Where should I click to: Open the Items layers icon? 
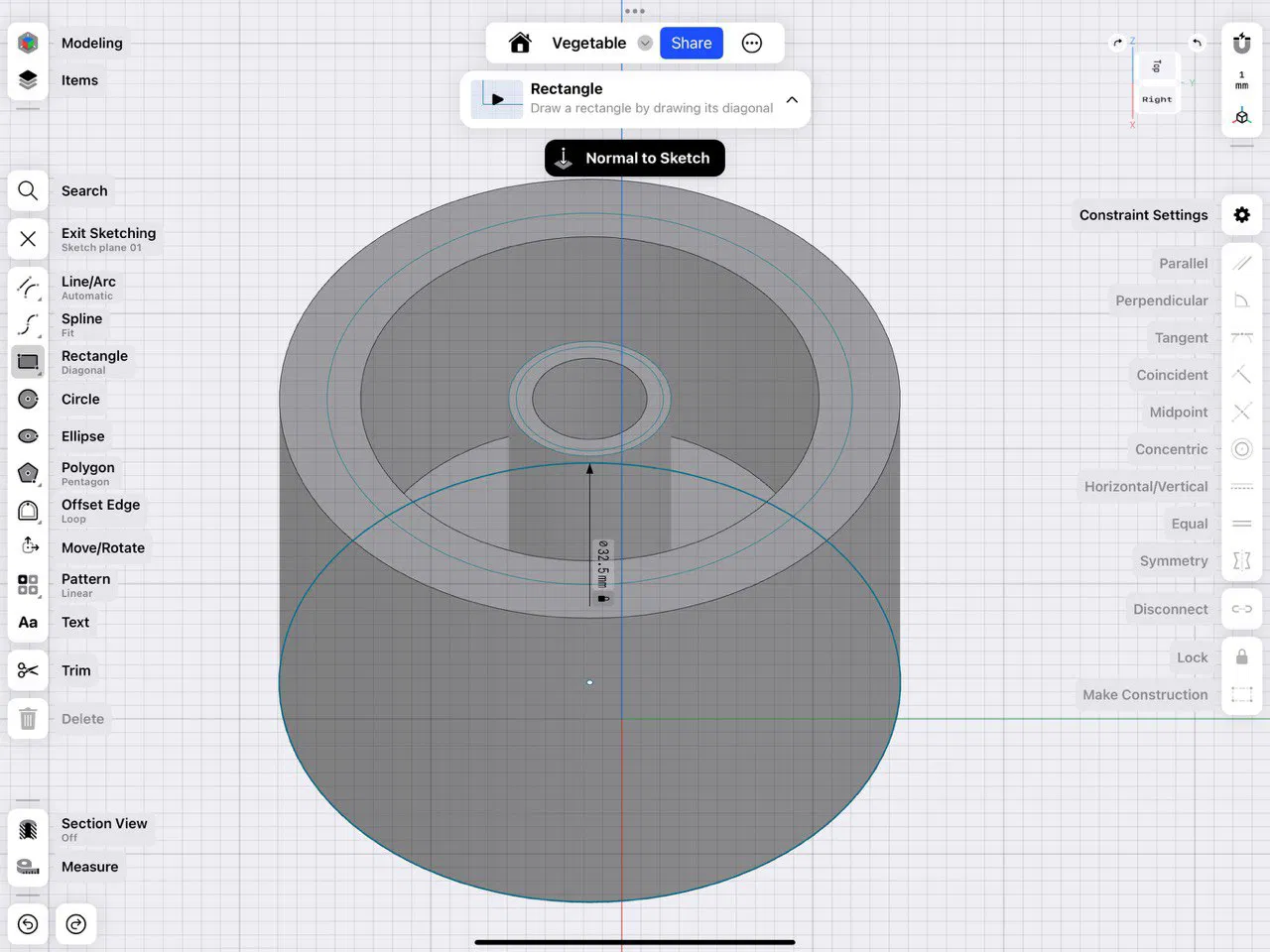coord(28,80)
